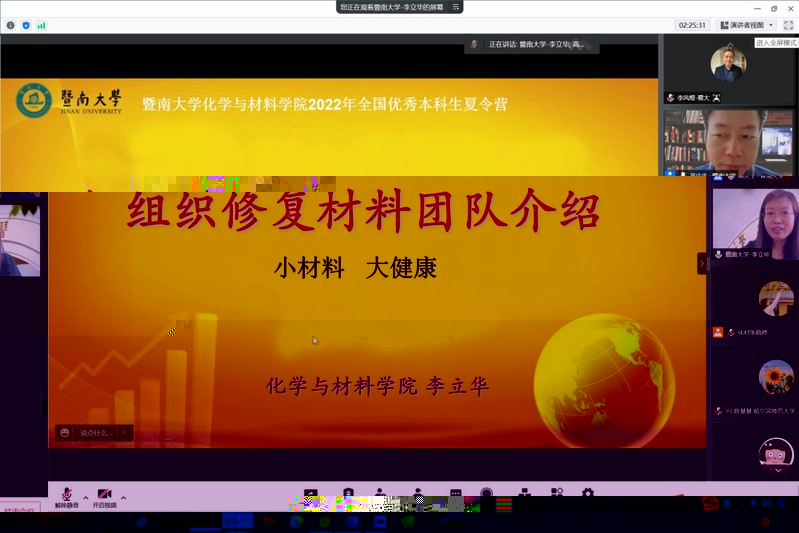The image size is (799, 533).
Task: Collapse the chat input bar arrow
Action: point(125,433)
